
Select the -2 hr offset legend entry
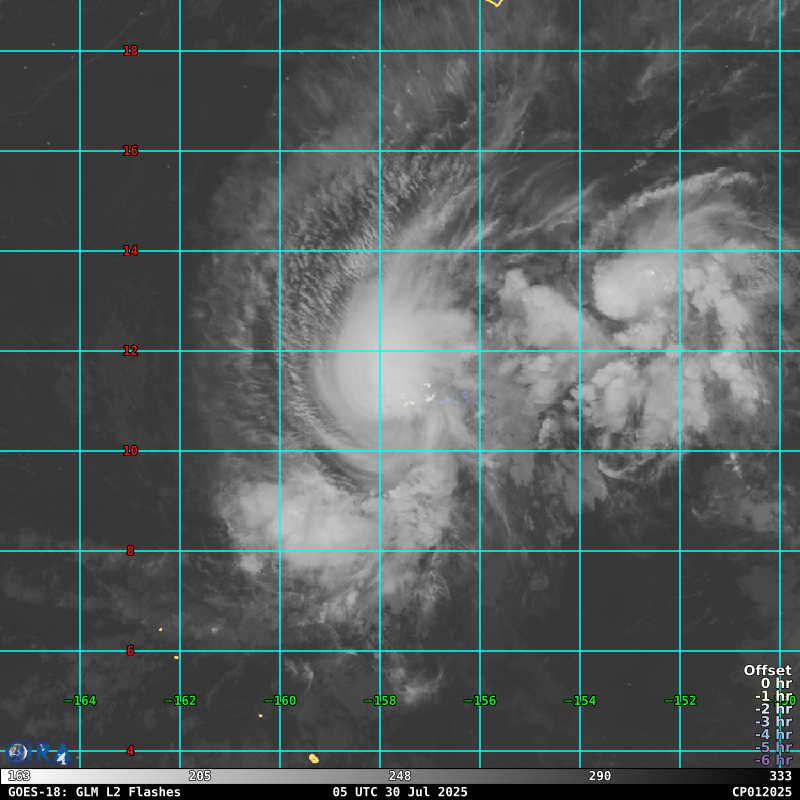[x=773, y=709]
